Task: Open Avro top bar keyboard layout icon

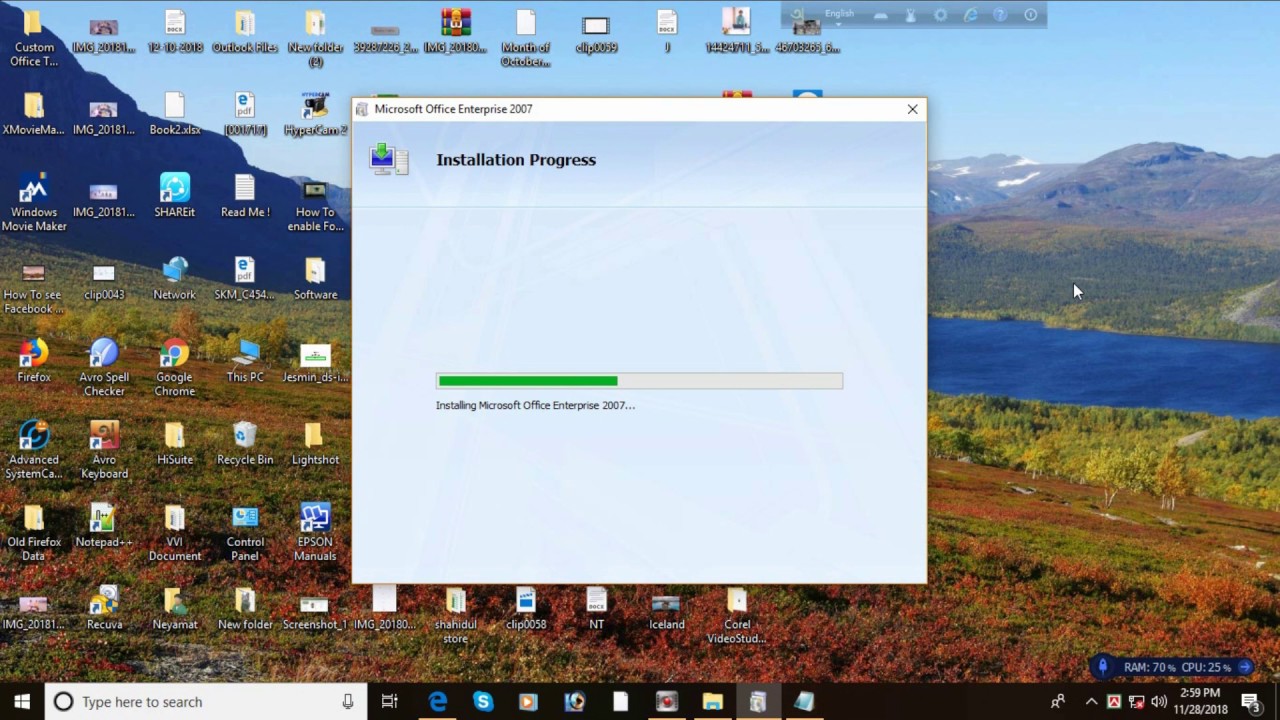Action: coord(880,15)
